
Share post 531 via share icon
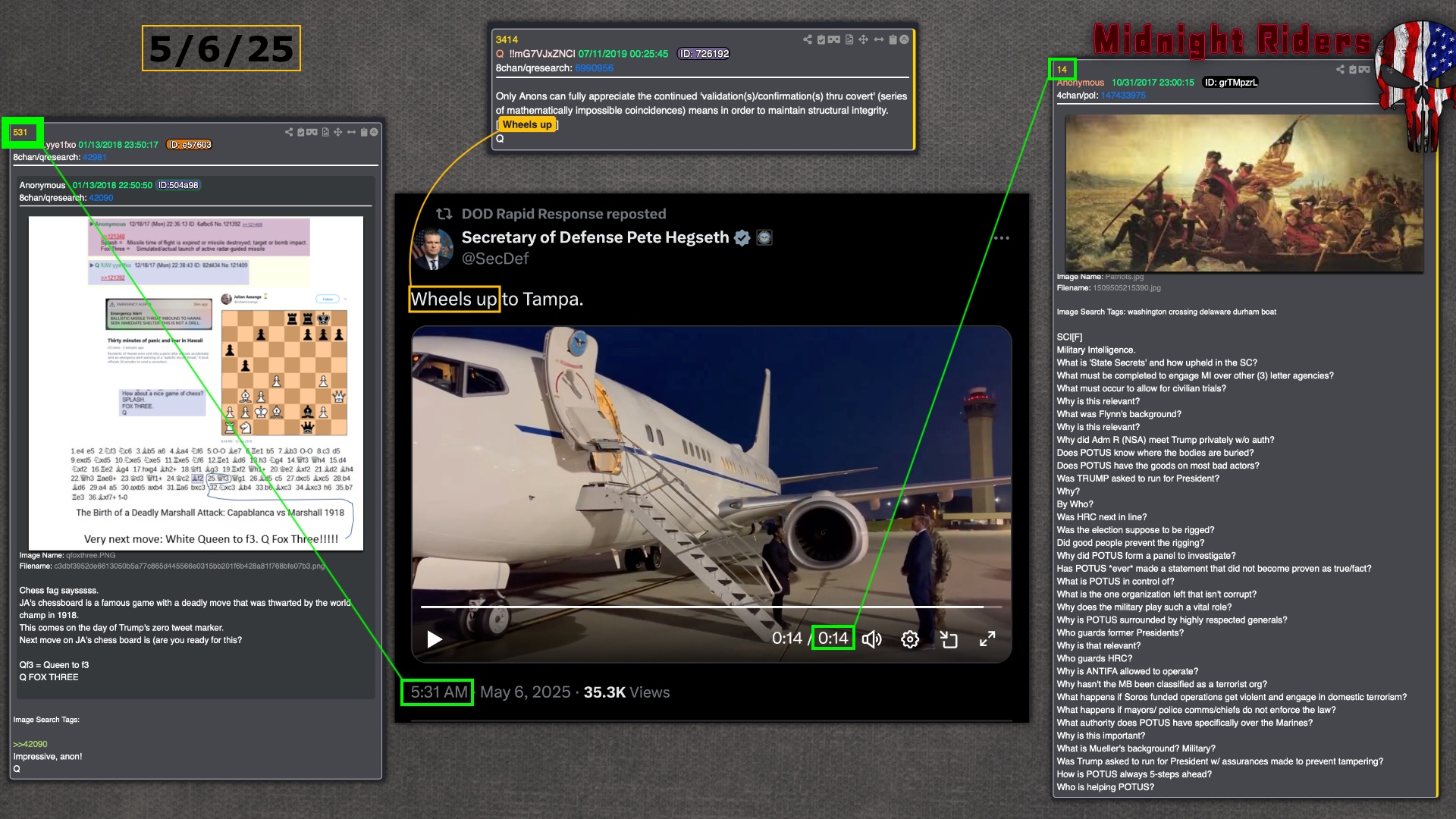click(x=289, y=132)
